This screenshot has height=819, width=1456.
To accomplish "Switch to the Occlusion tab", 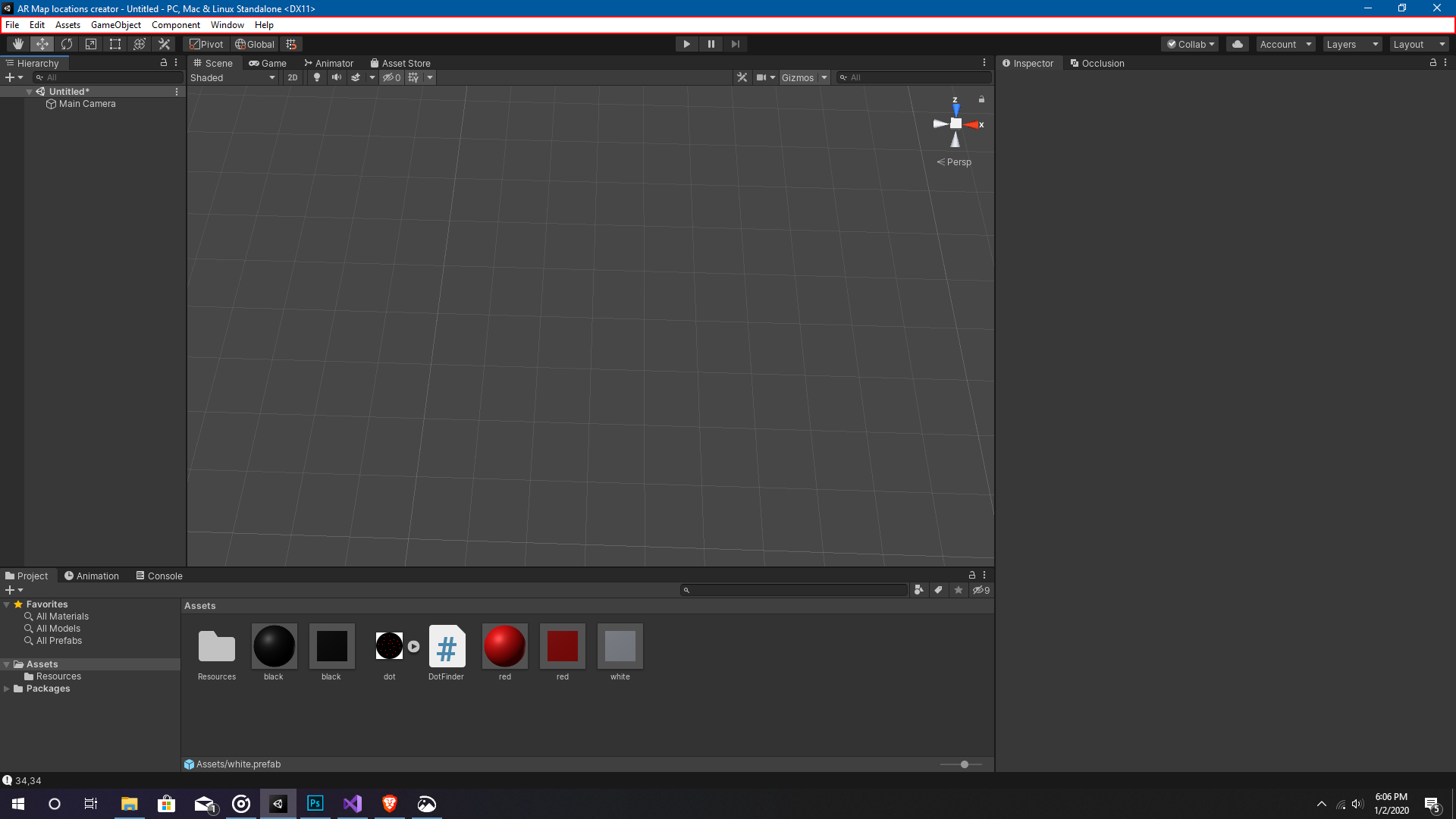I will click(1097, 64).
